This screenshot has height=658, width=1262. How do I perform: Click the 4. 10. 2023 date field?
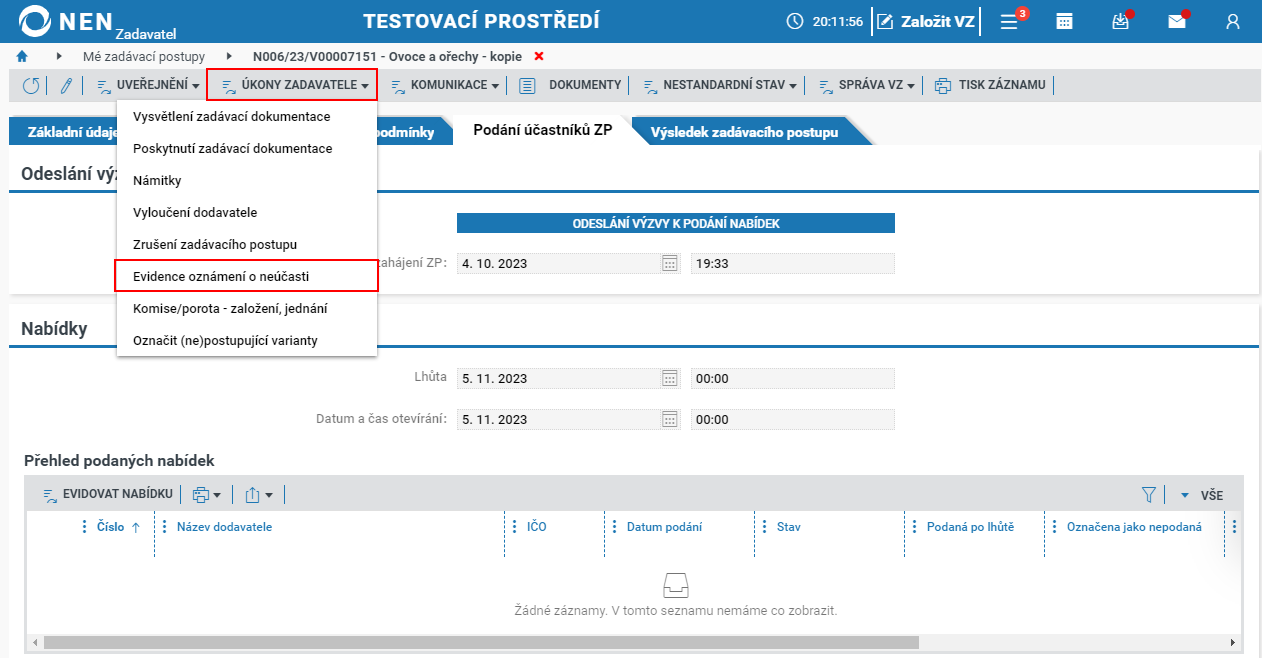tap(569, 264)
